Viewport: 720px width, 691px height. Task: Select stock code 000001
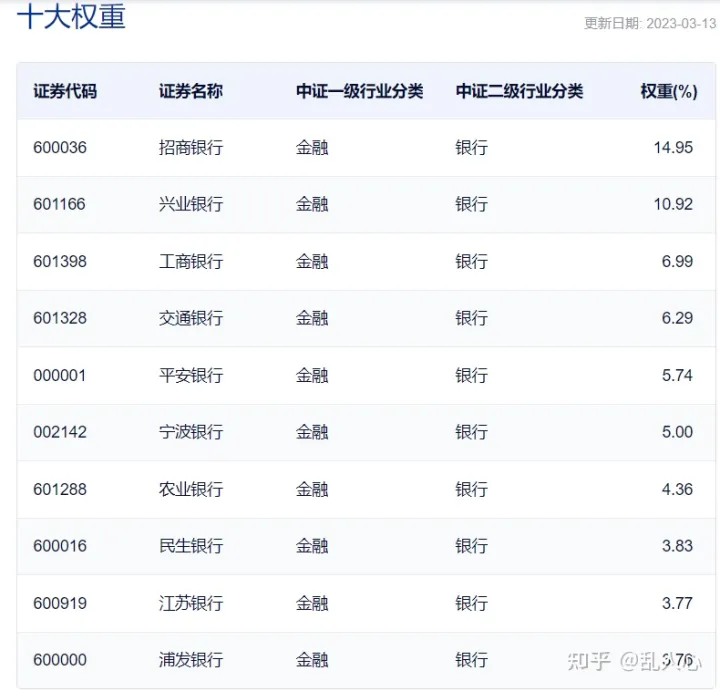[x=59, y=375]
